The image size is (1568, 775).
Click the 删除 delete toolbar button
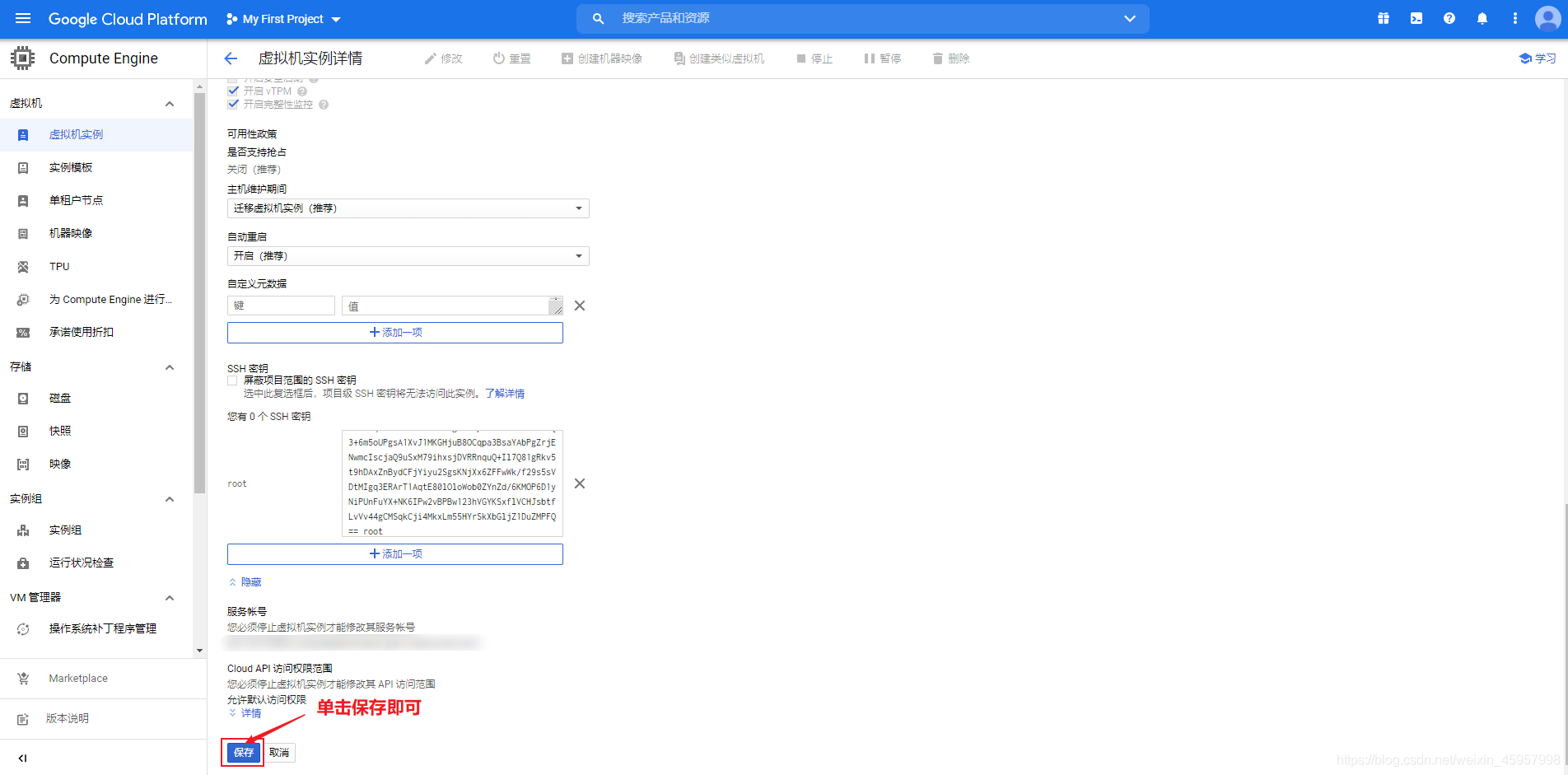(x=951, y=58)
